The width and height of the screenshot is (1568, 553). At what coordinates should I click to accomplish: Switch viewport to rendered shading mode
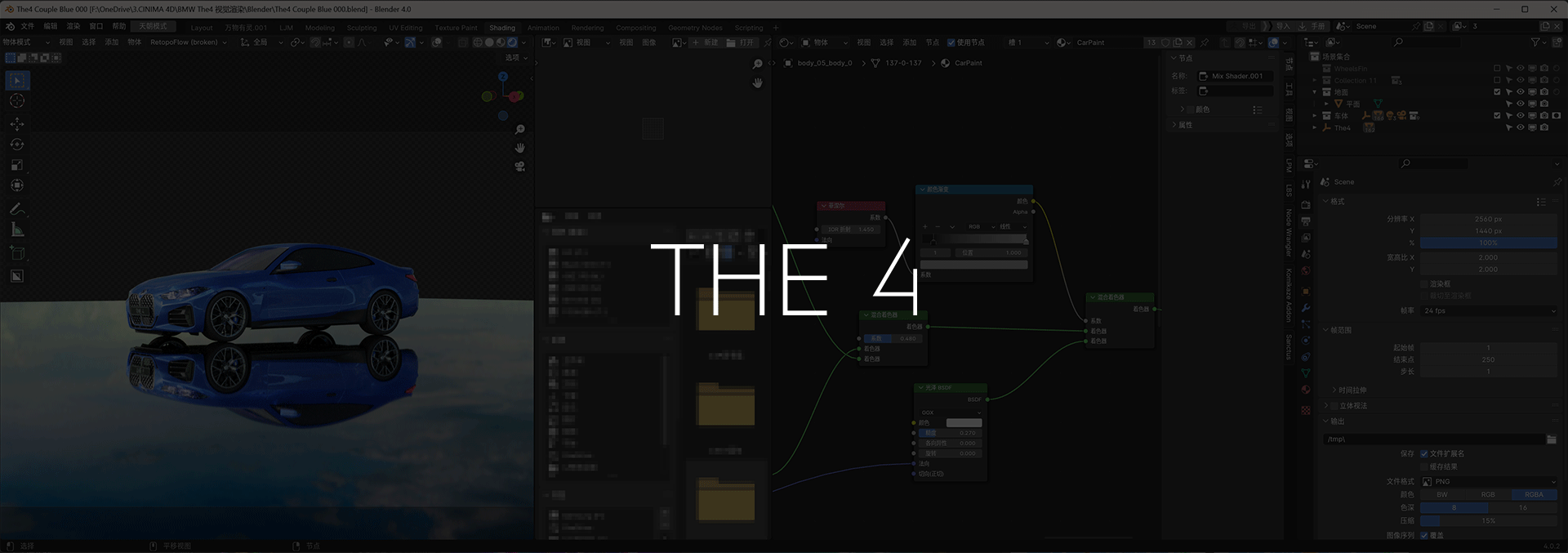click(512, 42)
